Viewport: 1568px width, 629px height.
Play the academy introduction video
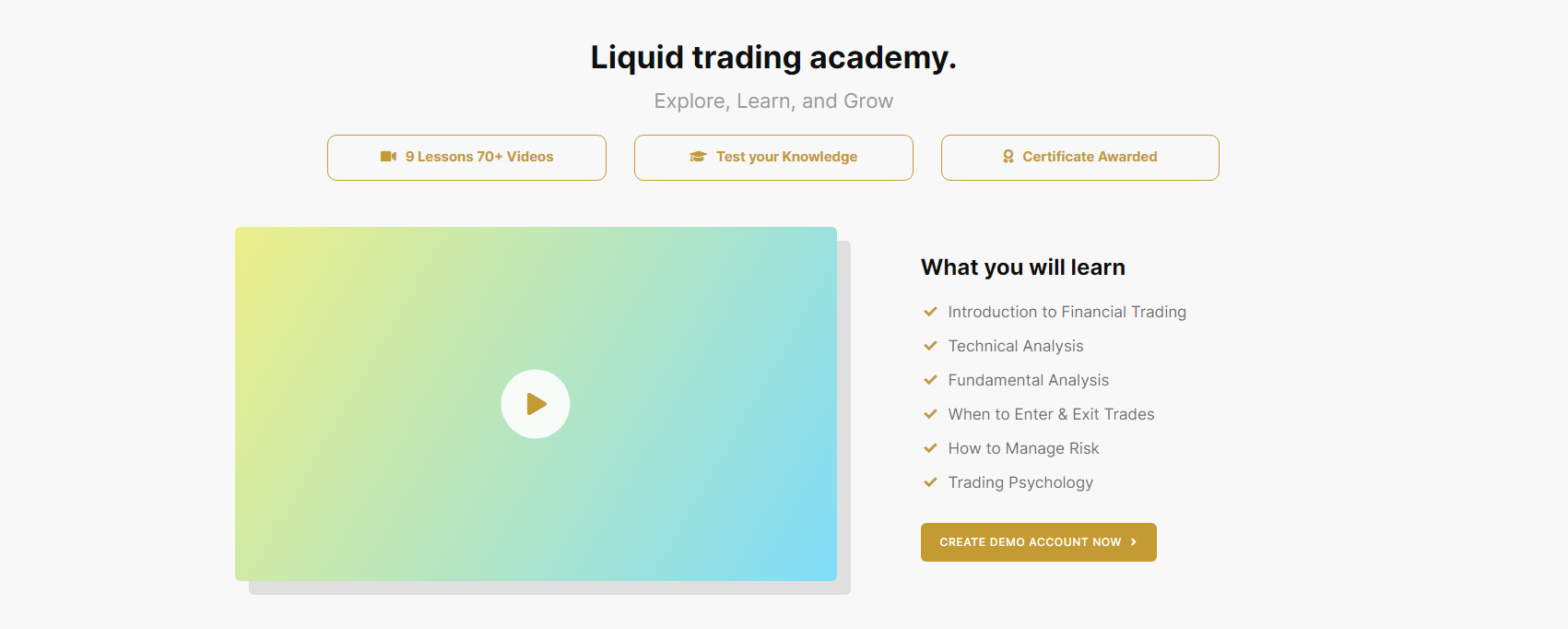click(x=535, y=403)
